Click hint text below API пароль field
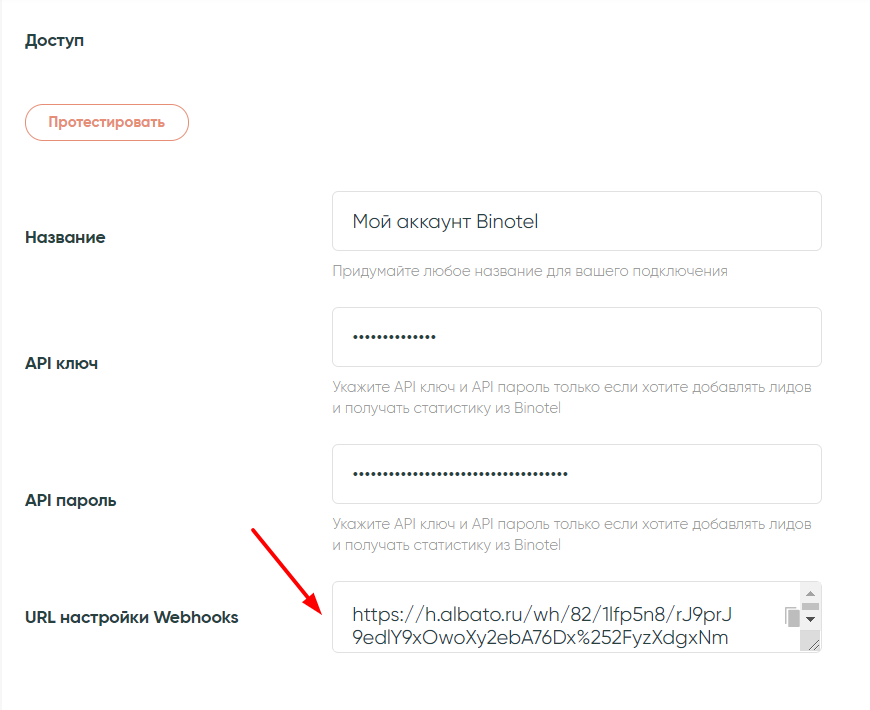The height and width of the screenshot is (710, 870). pos(571,534)
